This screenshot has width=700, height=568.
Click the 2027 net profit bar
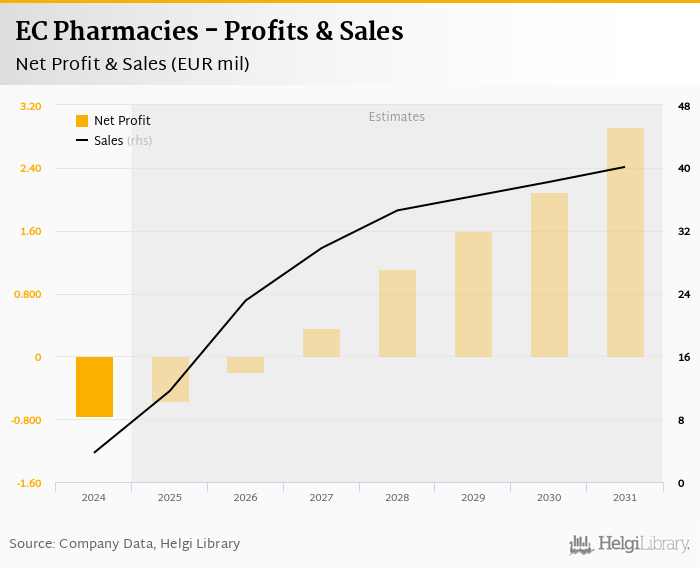tap(321, 343)
